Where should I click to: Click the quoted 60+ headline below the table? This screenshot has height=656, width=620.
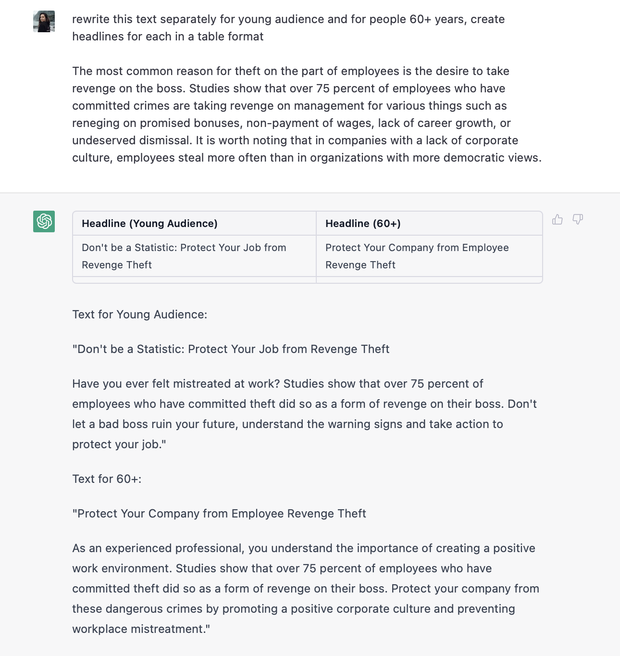coord(219,514)
